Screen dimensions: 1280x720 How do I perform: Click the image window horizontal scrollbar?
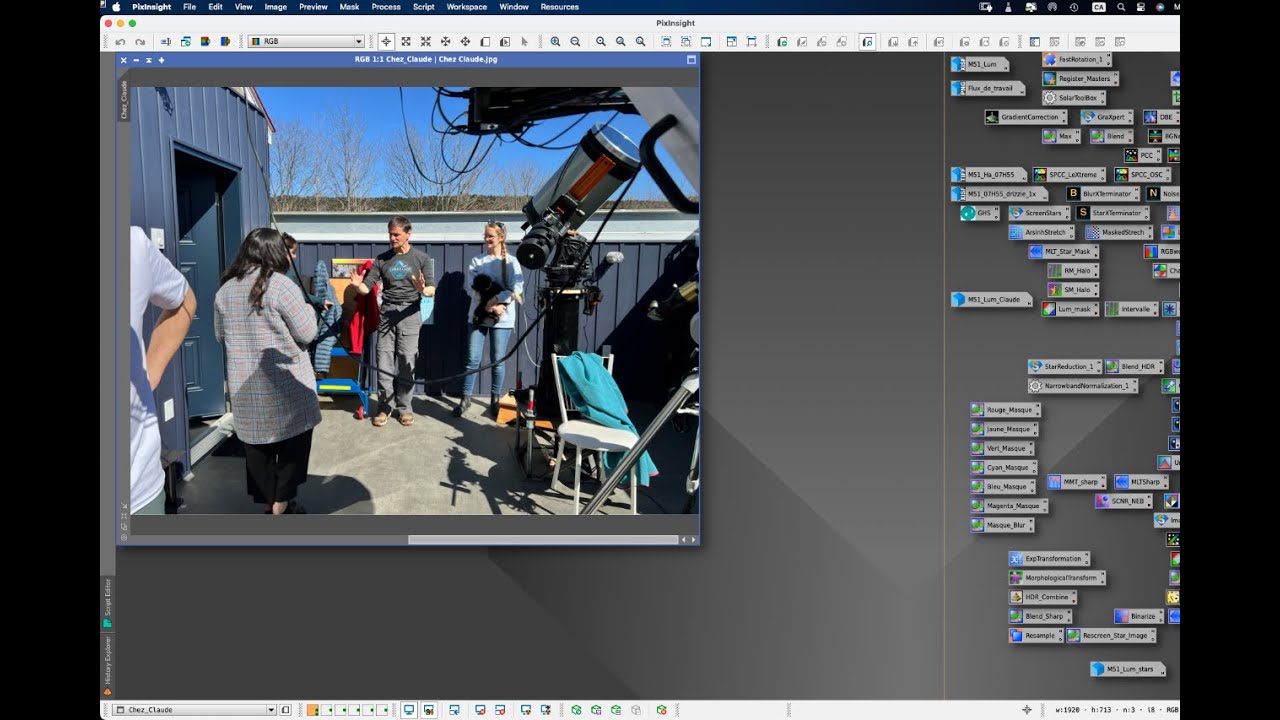coord(543,540)
